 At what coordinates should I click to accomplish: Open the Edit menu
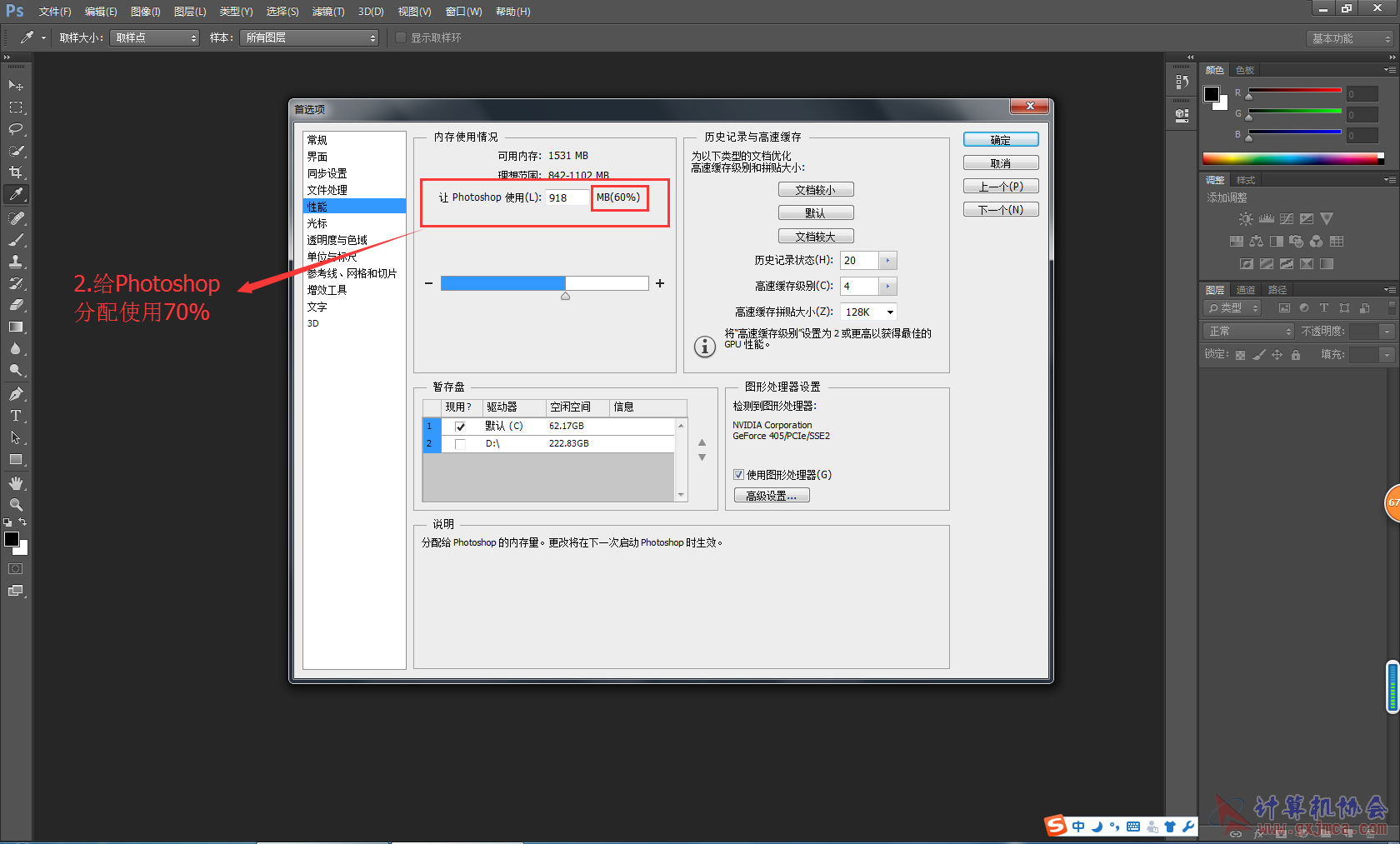pyautogui.click(x=101, y=12)
